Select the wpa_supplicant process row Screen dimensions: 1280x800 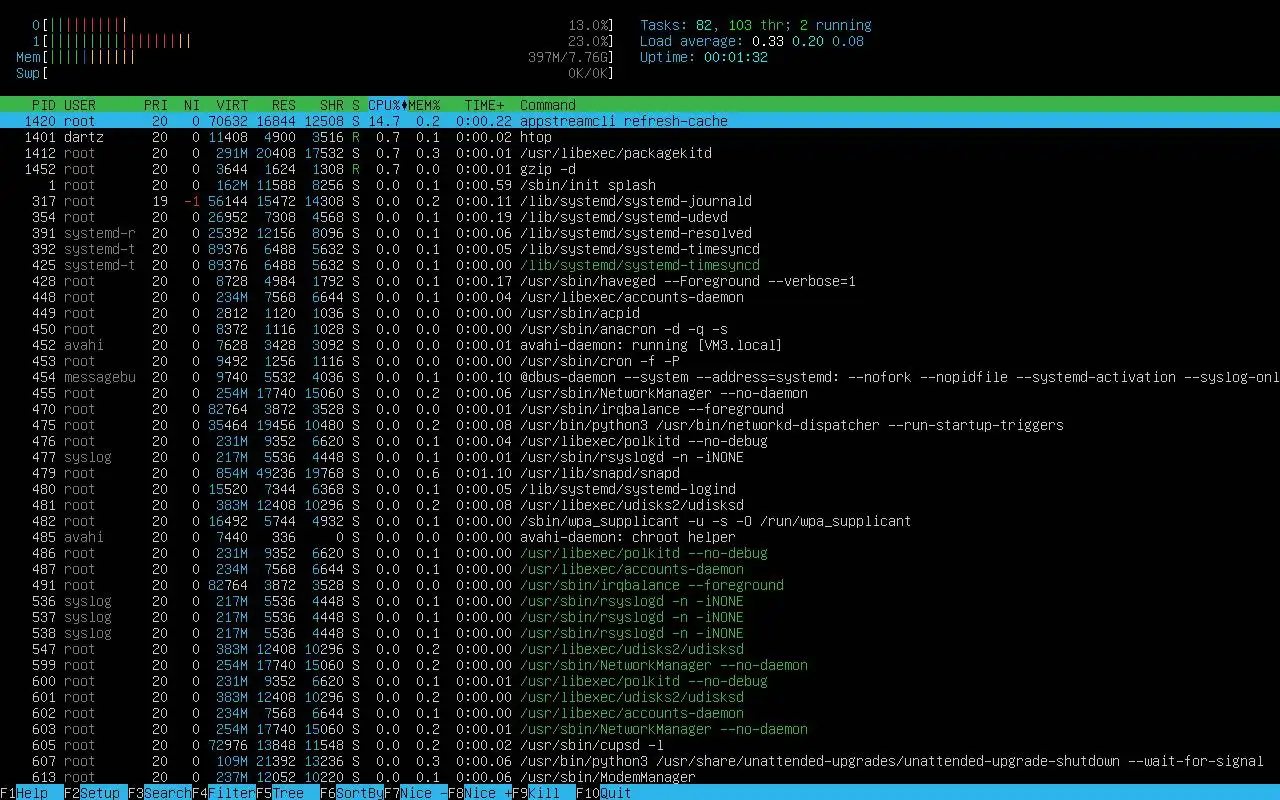click(640, 521)
